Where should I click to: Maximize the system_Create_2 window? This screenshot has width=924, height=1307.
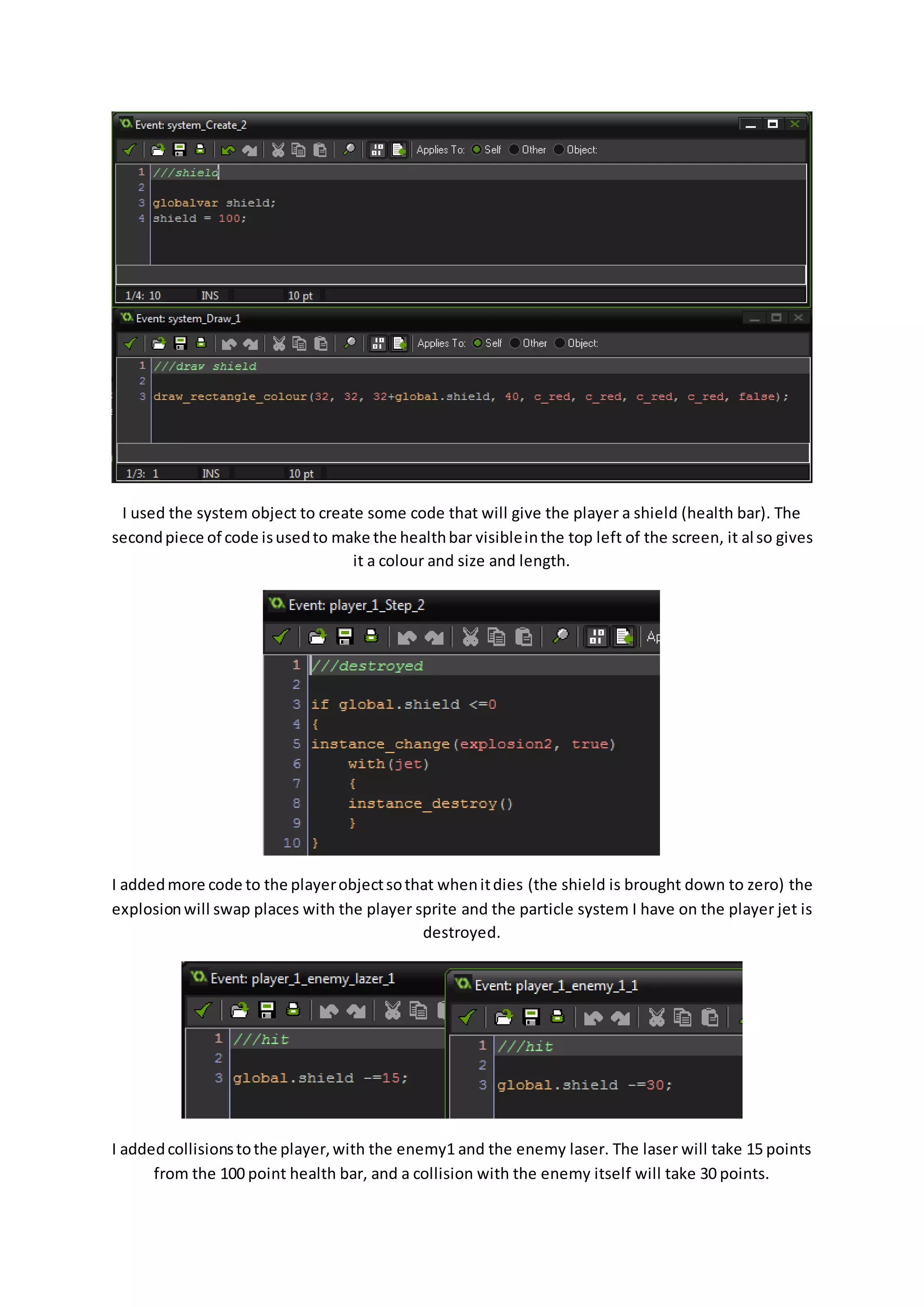pyautogui.click(x=773, y=124)
